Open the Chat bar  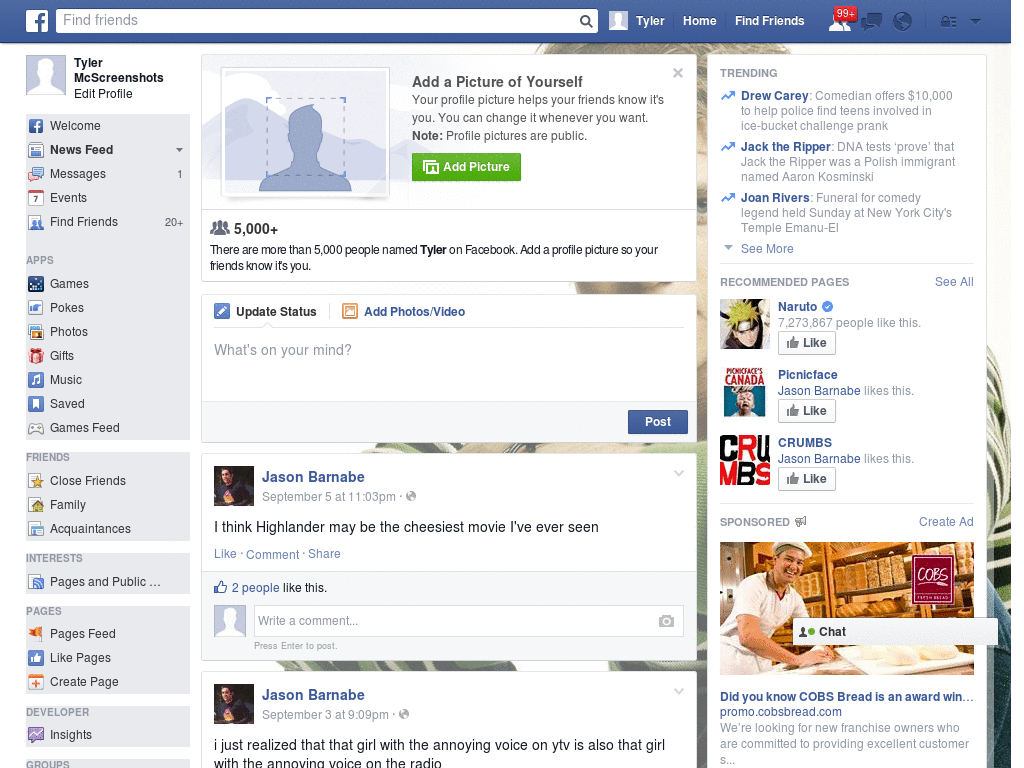[x=895, y=632]
